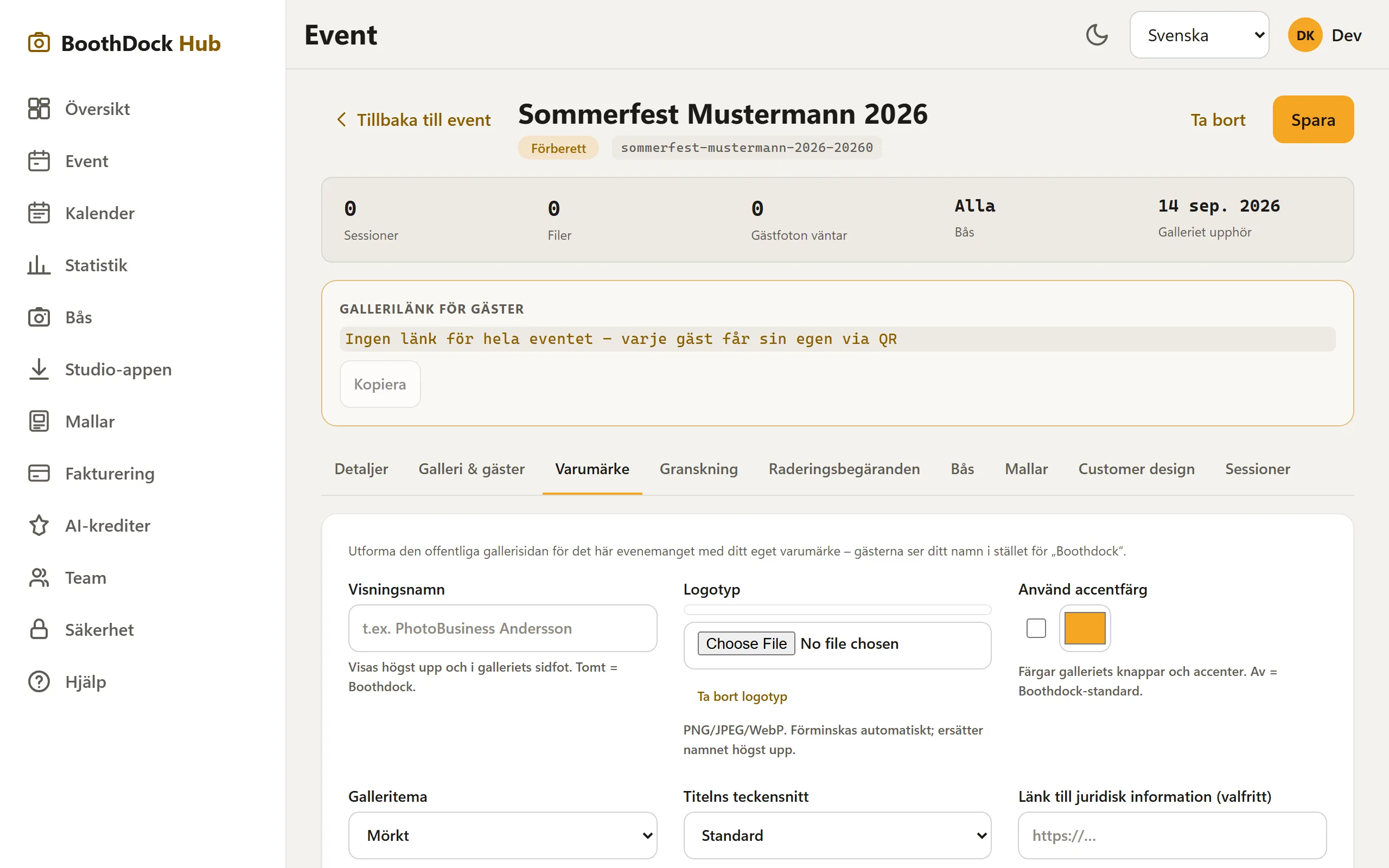Image resolution: width=1389 pixels, height=868 pixels.
Task: Click the 14 sep. 2026 expiry value
Action: (1219, 206)
